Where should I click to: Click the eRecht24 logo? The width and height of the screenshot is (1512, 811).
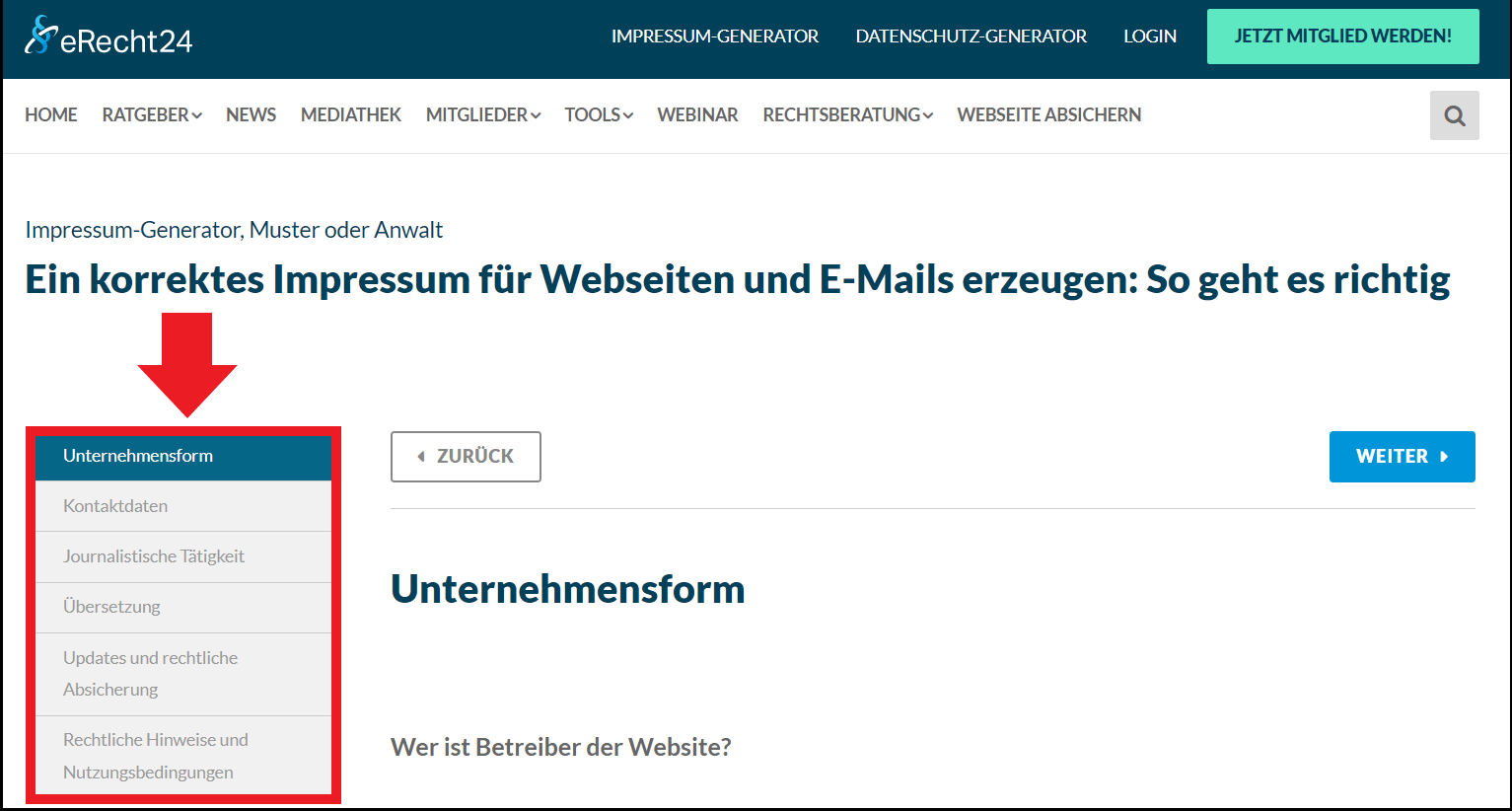coord(108,37)
